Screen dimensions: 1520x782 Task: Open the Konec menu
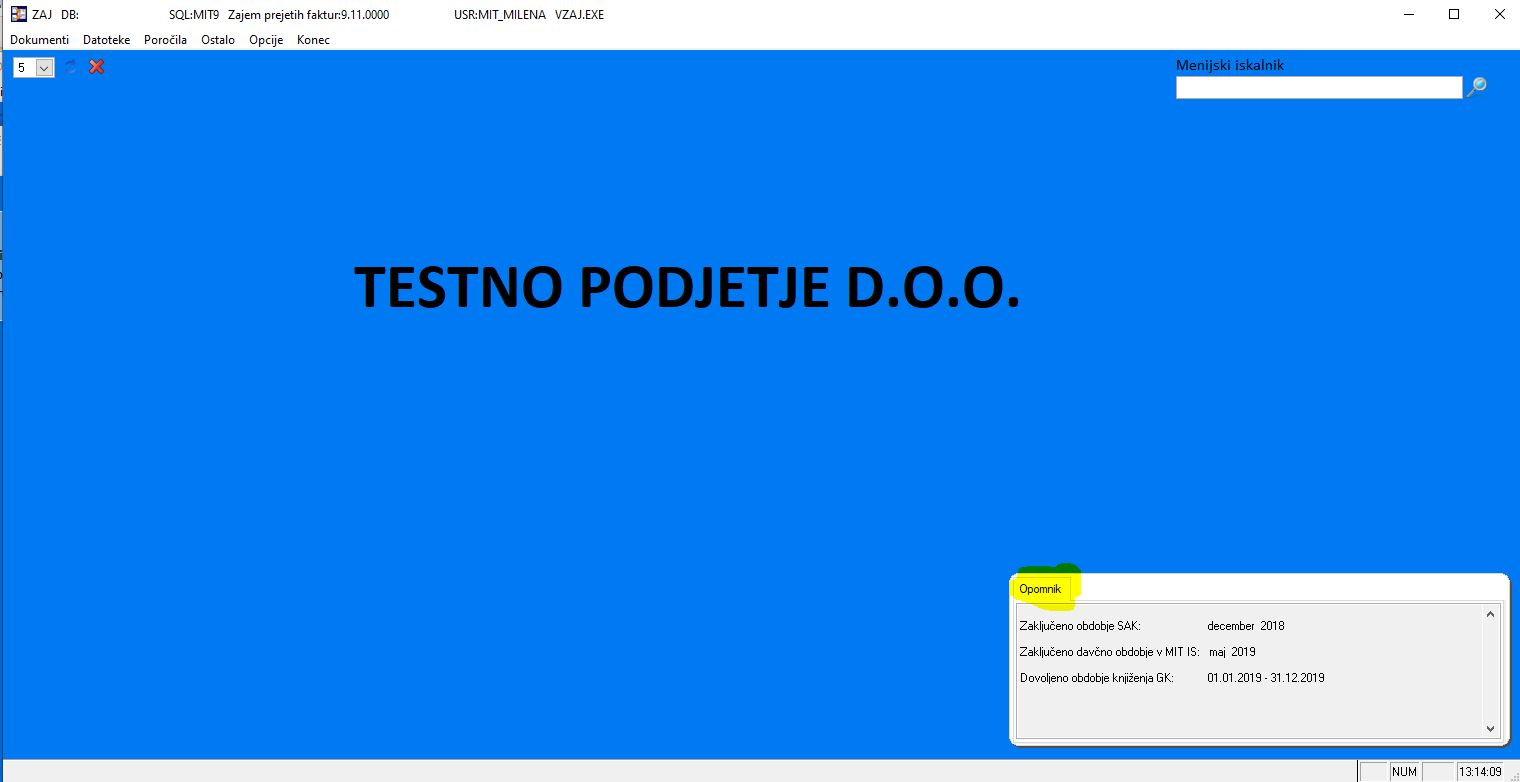point(313,40)
